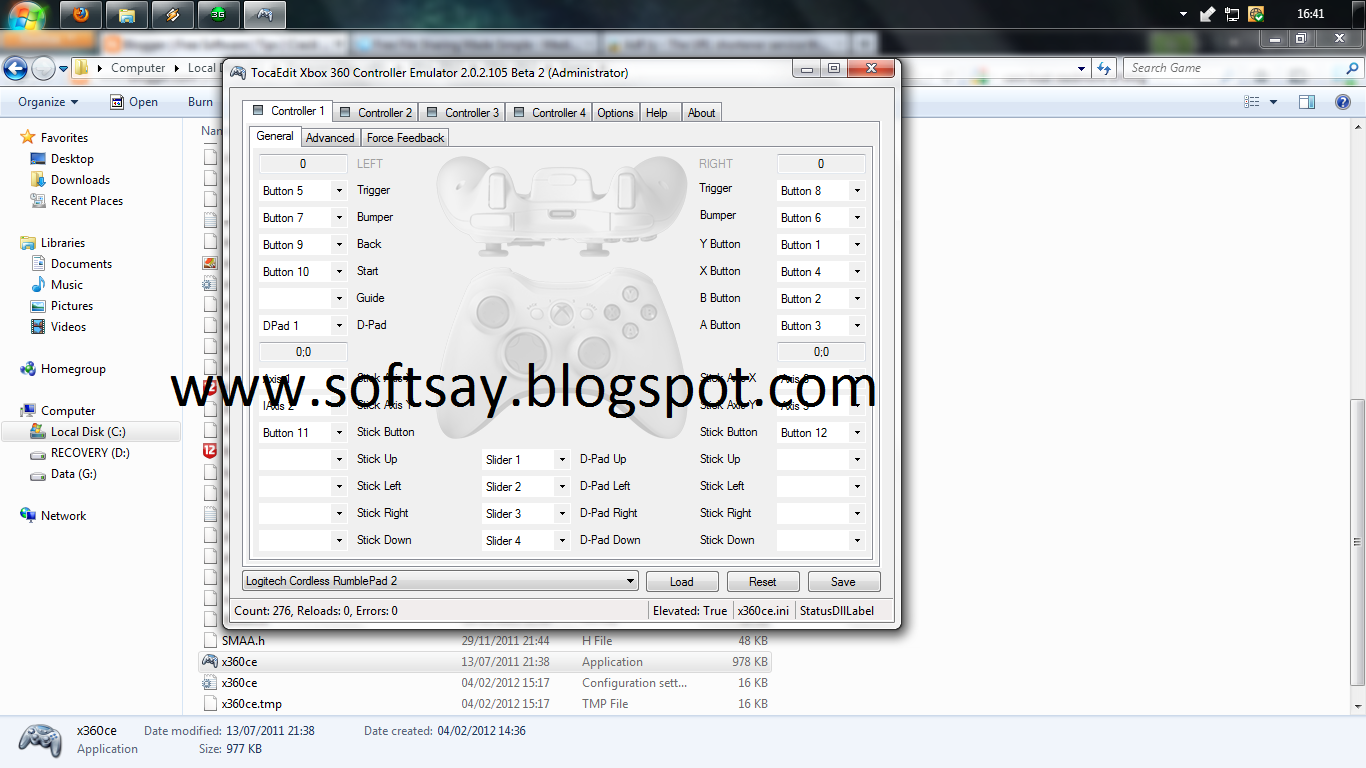Open Windows Explorer taskbar icon
1366x768 pixels.
pyautogui.click(x=127, y=14)
